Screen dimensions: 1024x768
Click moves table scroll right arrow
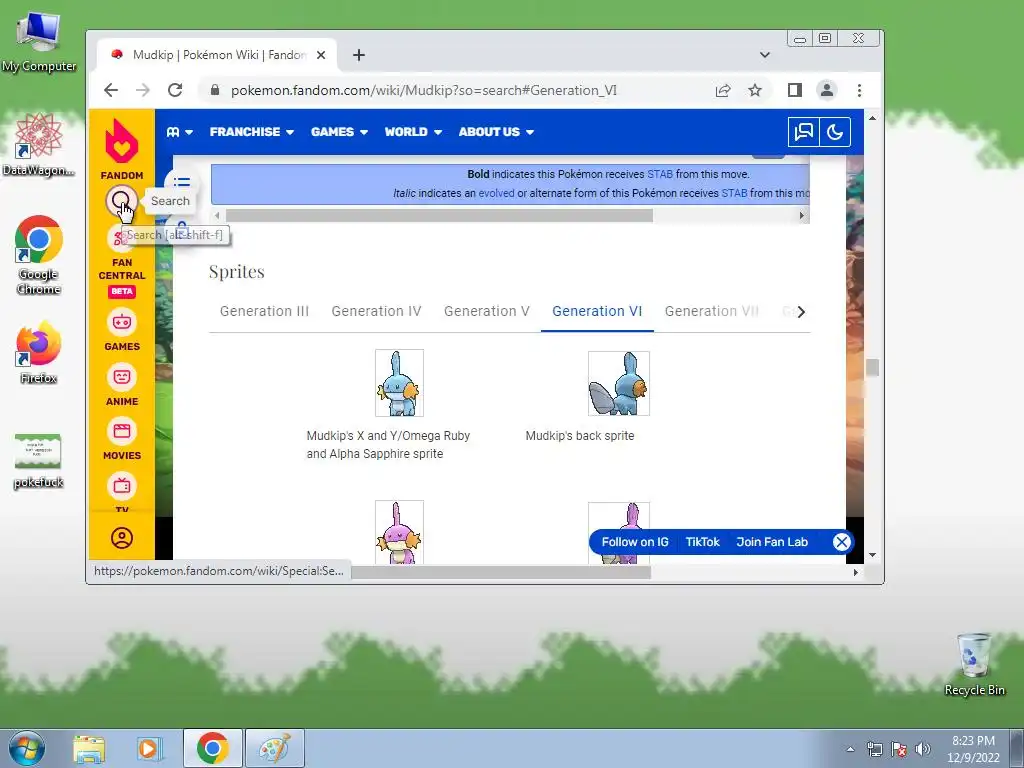tap(802, 216)
